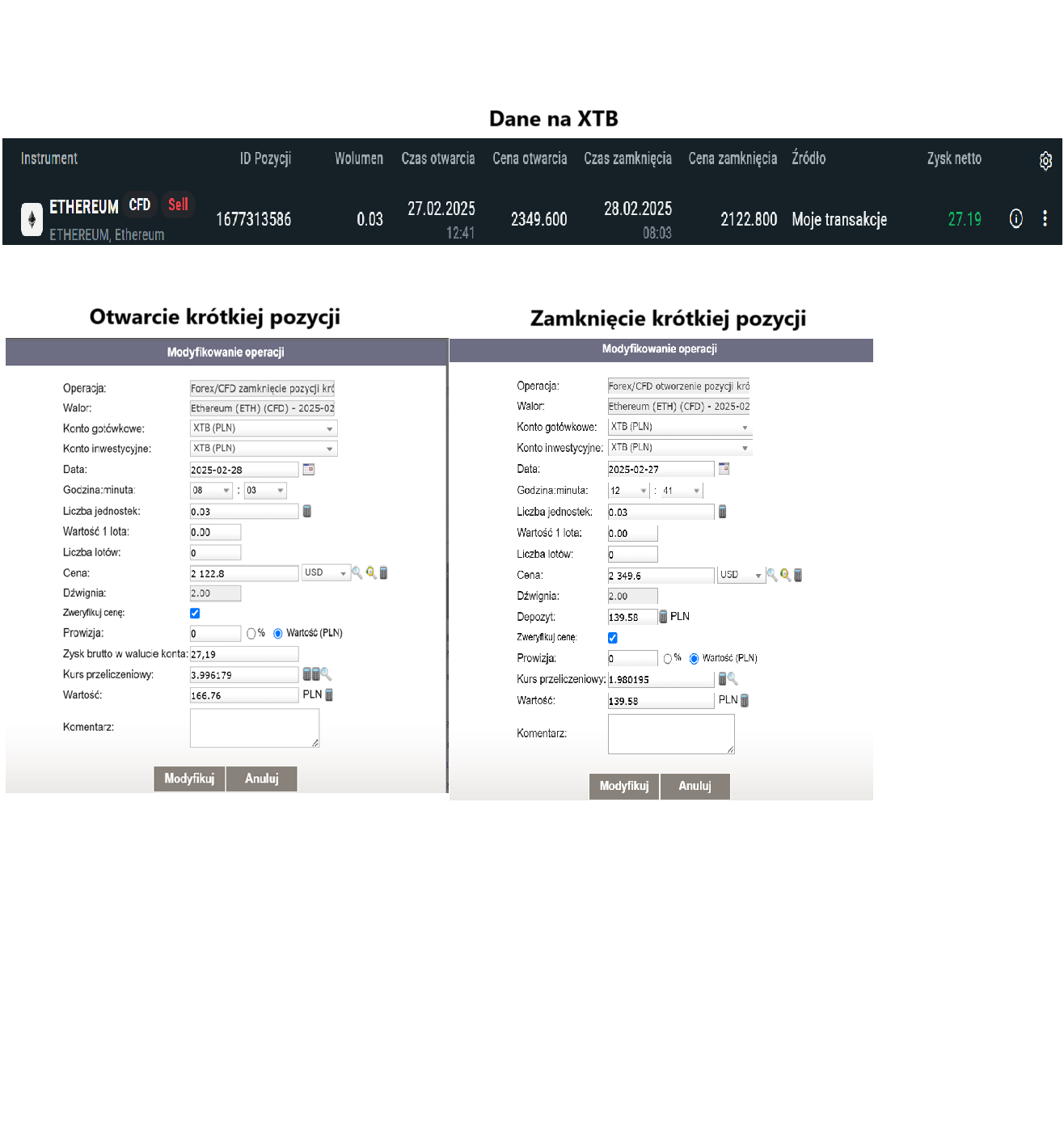Screen dimensions: 1064x1127
Task: Click yellow magnifier next to price 2 349.6
Action: pos(785,575)
